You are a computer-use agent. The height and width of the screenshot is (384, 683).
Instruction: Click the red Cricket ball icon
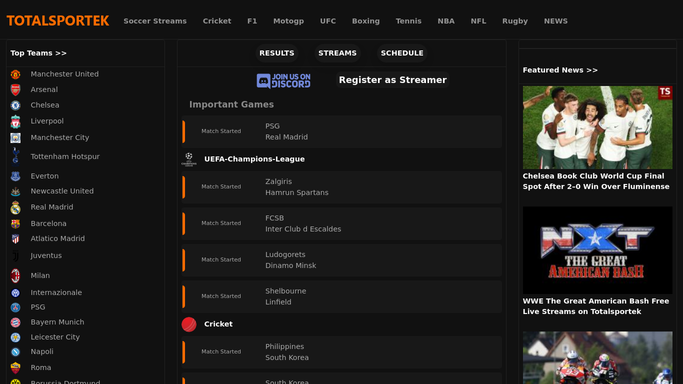tap(189, 324)
